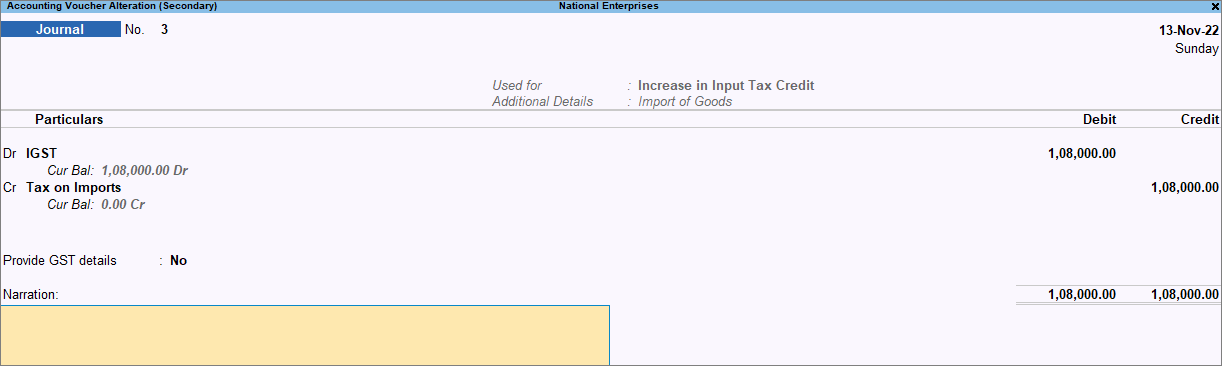Click the voucher number 3 field
This screenshot has width=1222, height=366.
164,29
